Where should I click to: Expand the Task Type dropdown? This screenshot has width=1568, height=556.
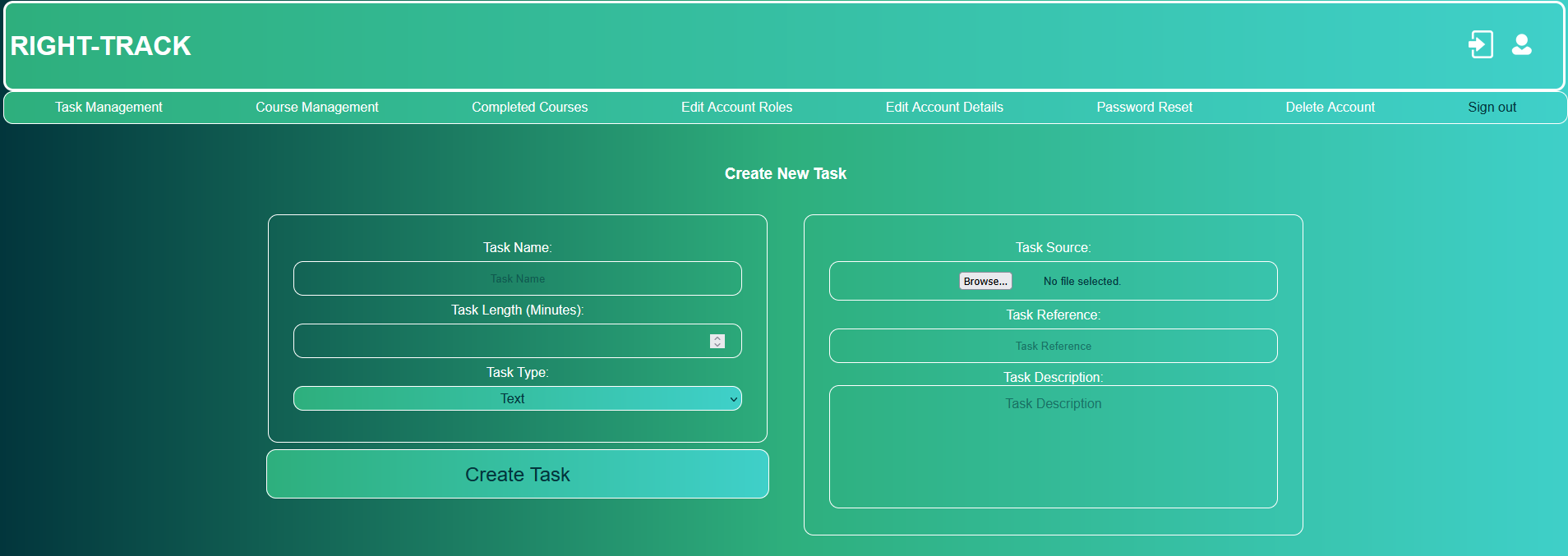click(x=517, y=398)
